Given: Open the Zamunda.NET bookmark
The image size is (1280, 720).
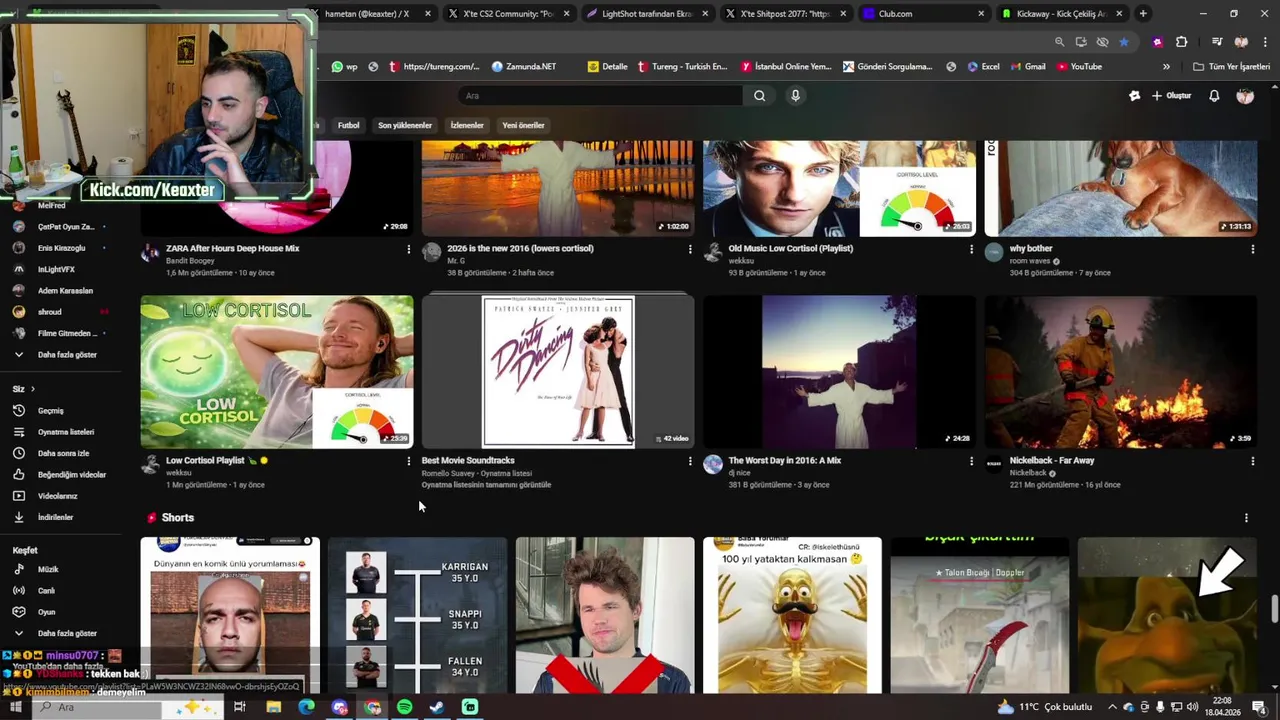Looking at the screenshot, I should point(523,67).
